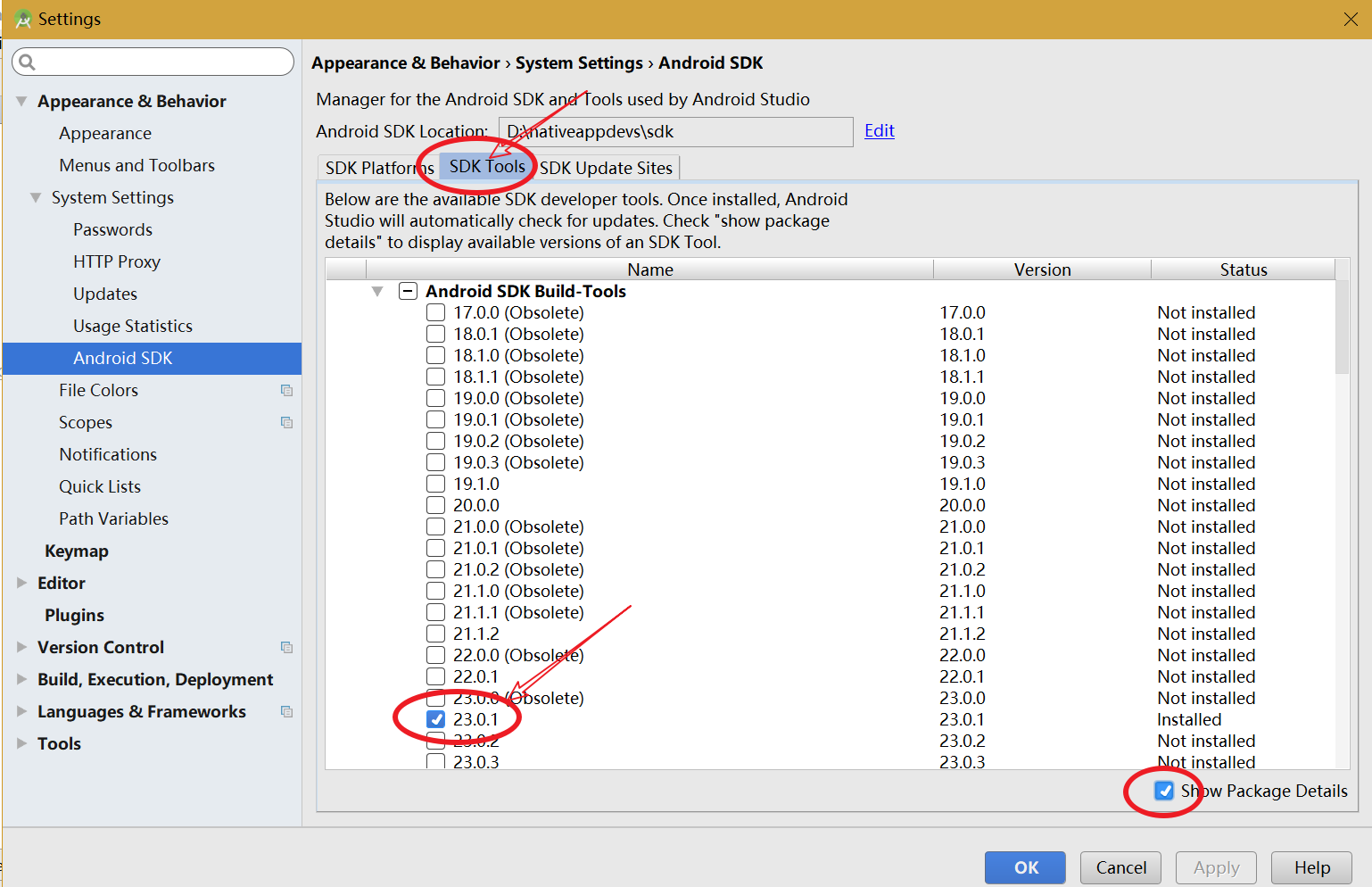Close the Settings dialog window
This screenshot has width=1372, height=887.
(1351, 19)
